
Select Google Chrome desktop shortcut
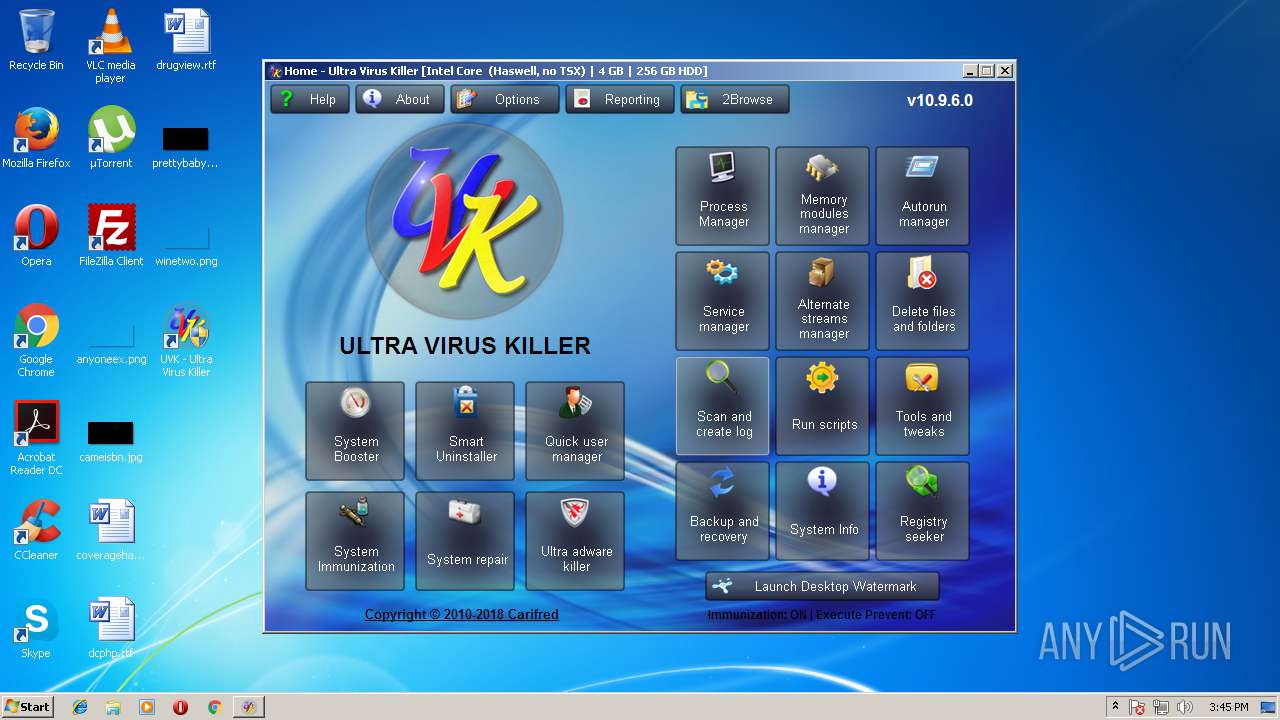(x=36, y=340)
